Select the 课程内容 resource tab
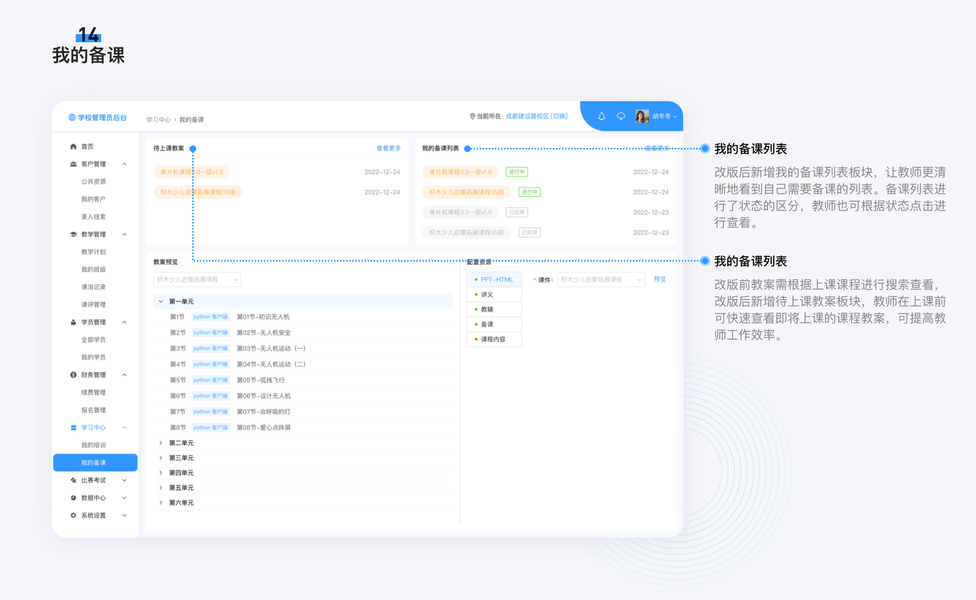This screenshot has width=976, height=600. pos(494,339)
